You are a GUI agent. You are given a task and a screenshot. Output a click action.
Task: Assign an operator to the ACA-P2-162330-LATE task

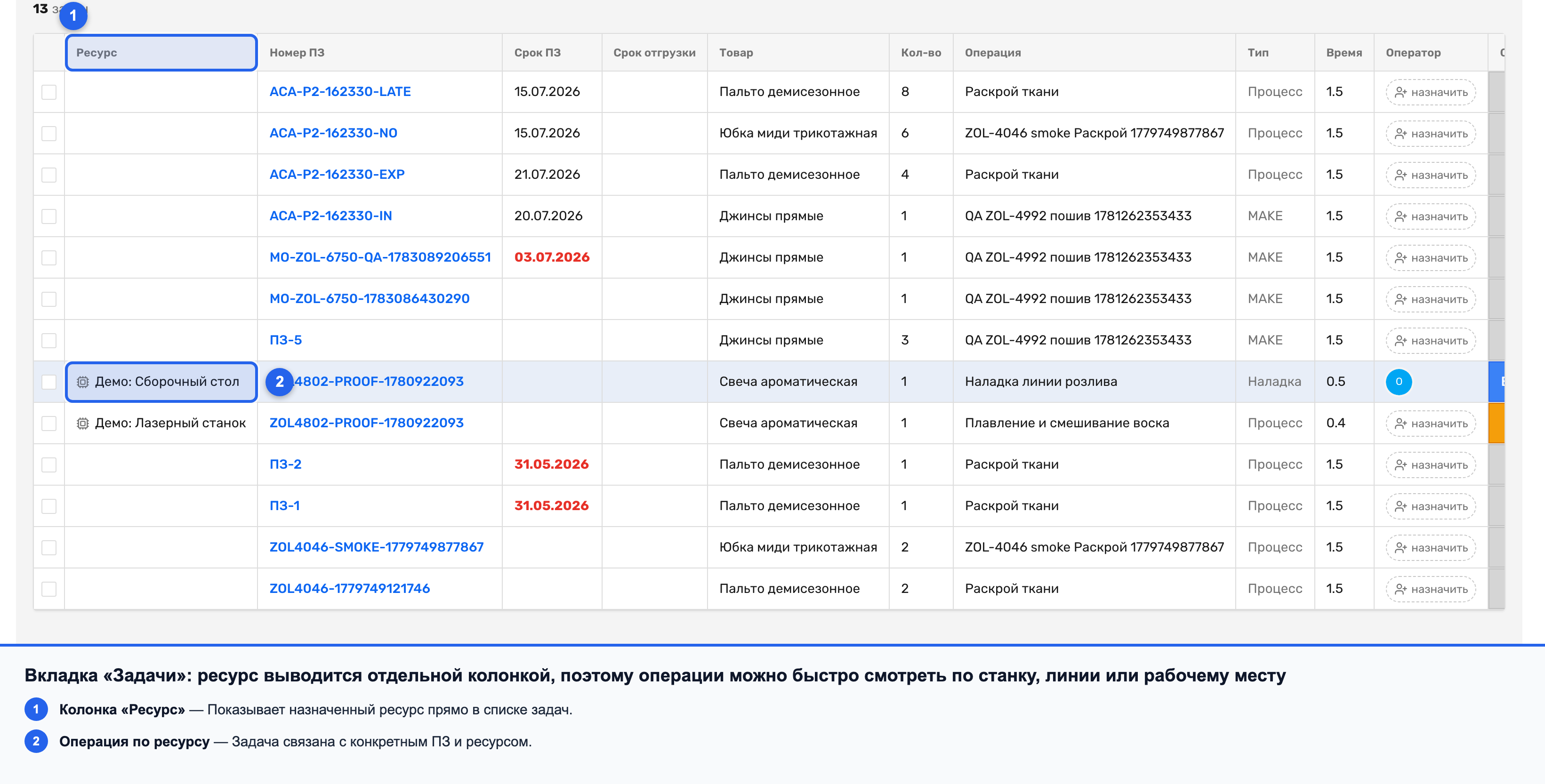point(1431,92)
